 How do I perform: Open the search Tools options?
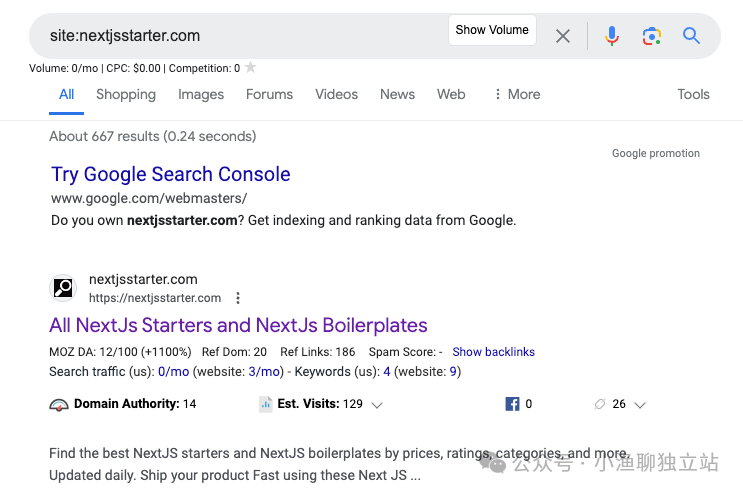[693, 94]
